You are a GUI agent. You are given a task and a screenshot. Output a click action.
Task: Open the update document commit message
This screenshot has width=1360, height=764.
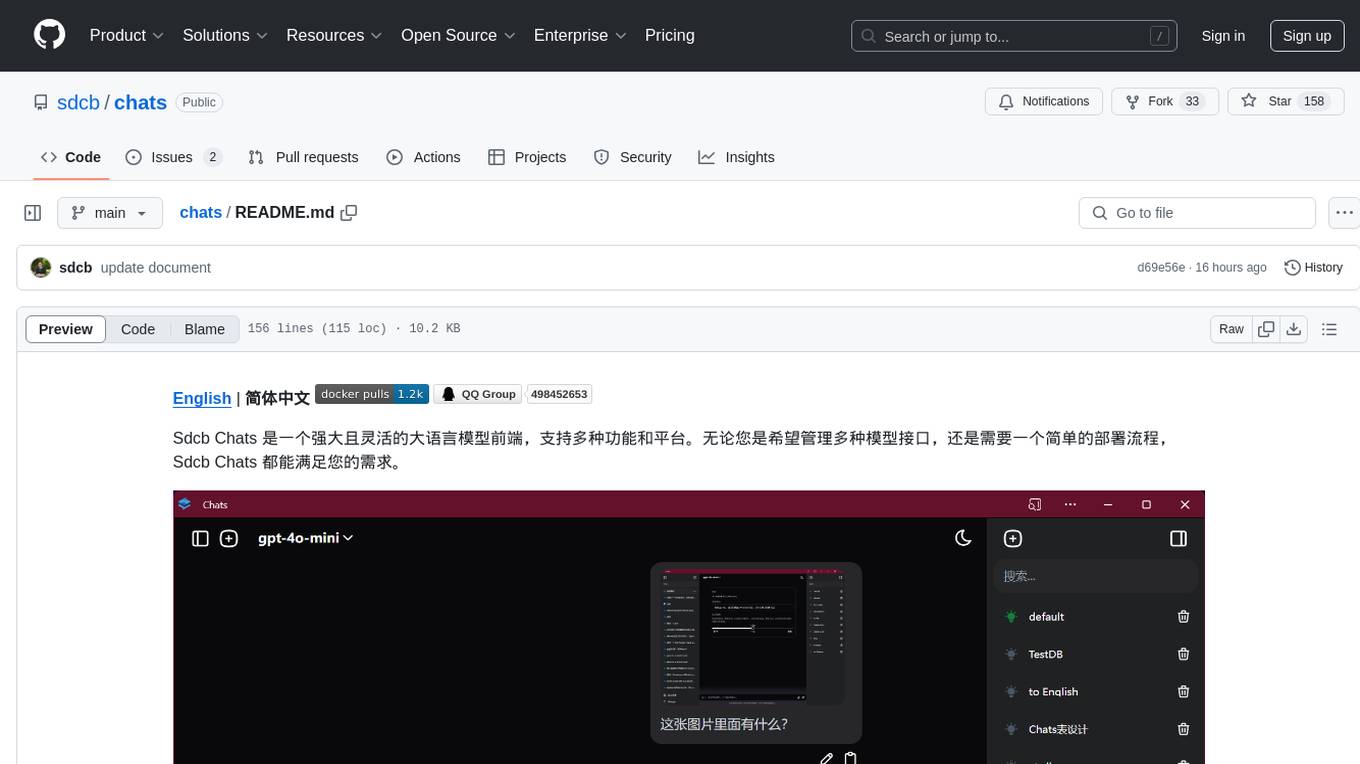pos(156,267)
